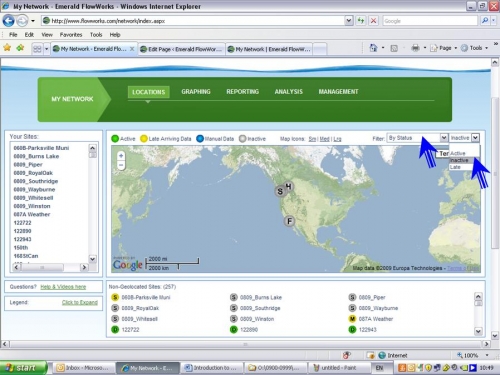500x375 pixels.
Task: Open the Inactive status dropdown
Action: coord(475,138)
